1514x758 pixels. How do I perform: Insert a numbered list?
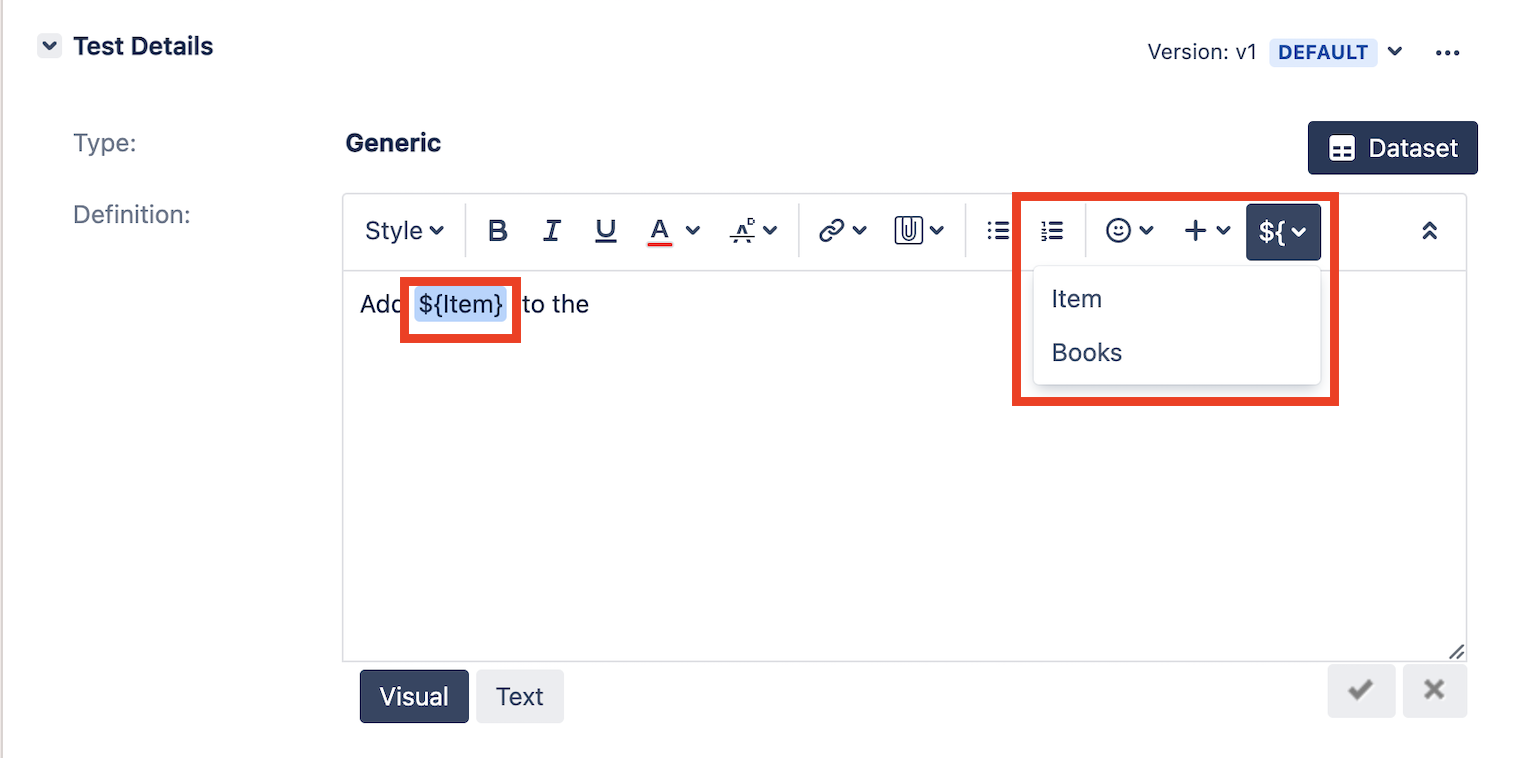click(x=1051, y=231)
